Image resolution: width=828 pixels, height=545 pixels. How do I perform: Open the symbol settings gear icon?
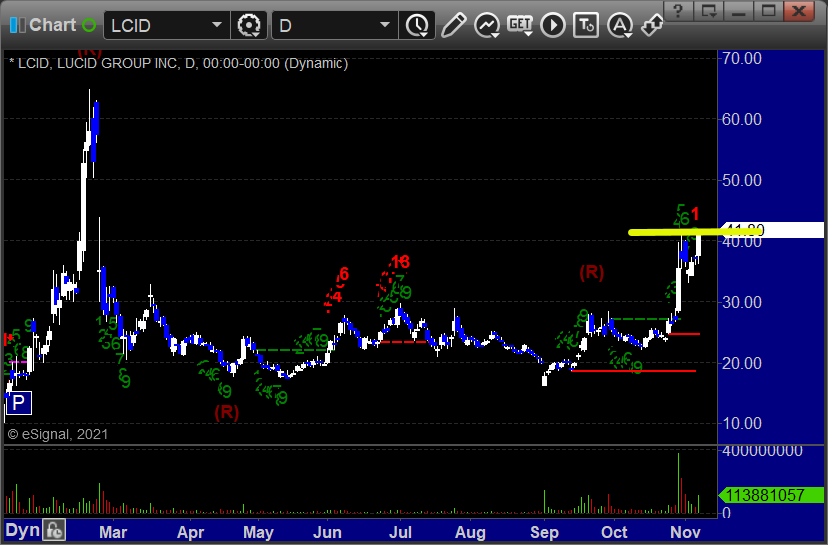(249, 25)
